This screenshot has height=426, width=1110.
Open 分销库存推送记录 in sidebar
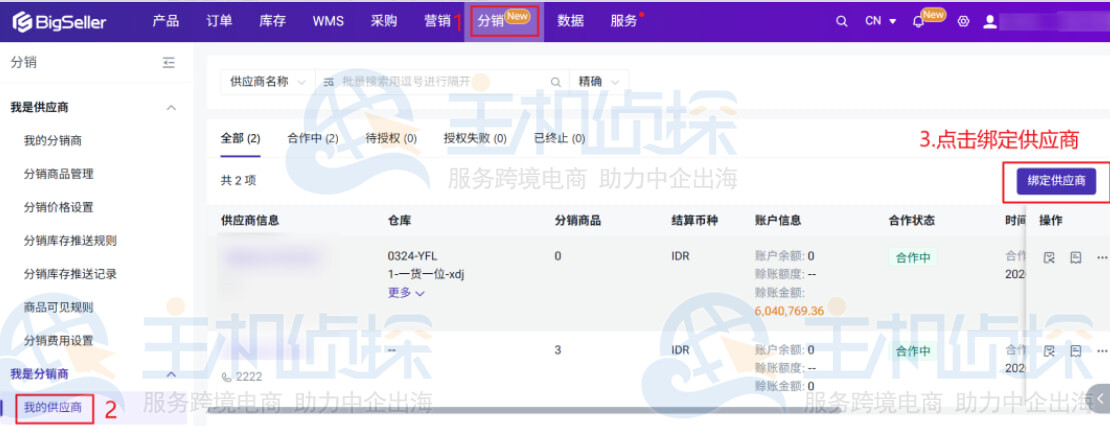(x=70, y=274)
